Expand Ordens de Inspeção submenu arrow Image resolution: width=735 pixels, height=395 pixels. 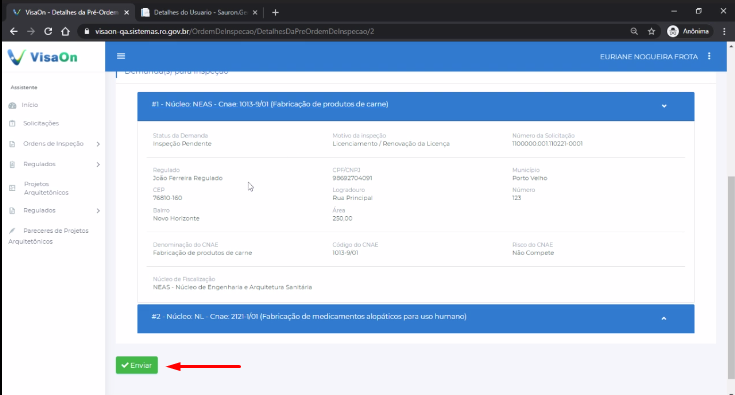click(98, 144)
